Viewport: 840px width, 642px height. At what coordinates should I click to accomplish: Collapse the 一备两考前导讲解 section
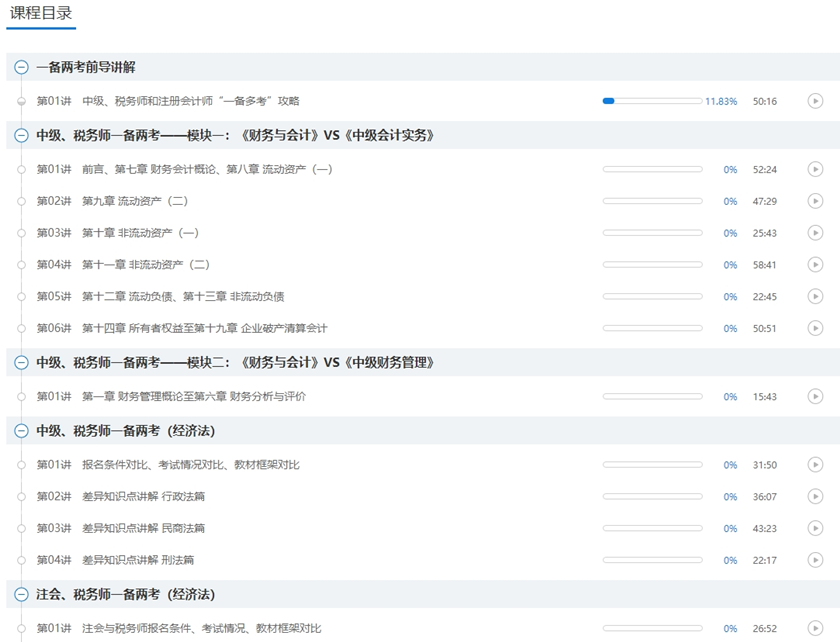tap(21, 67)
